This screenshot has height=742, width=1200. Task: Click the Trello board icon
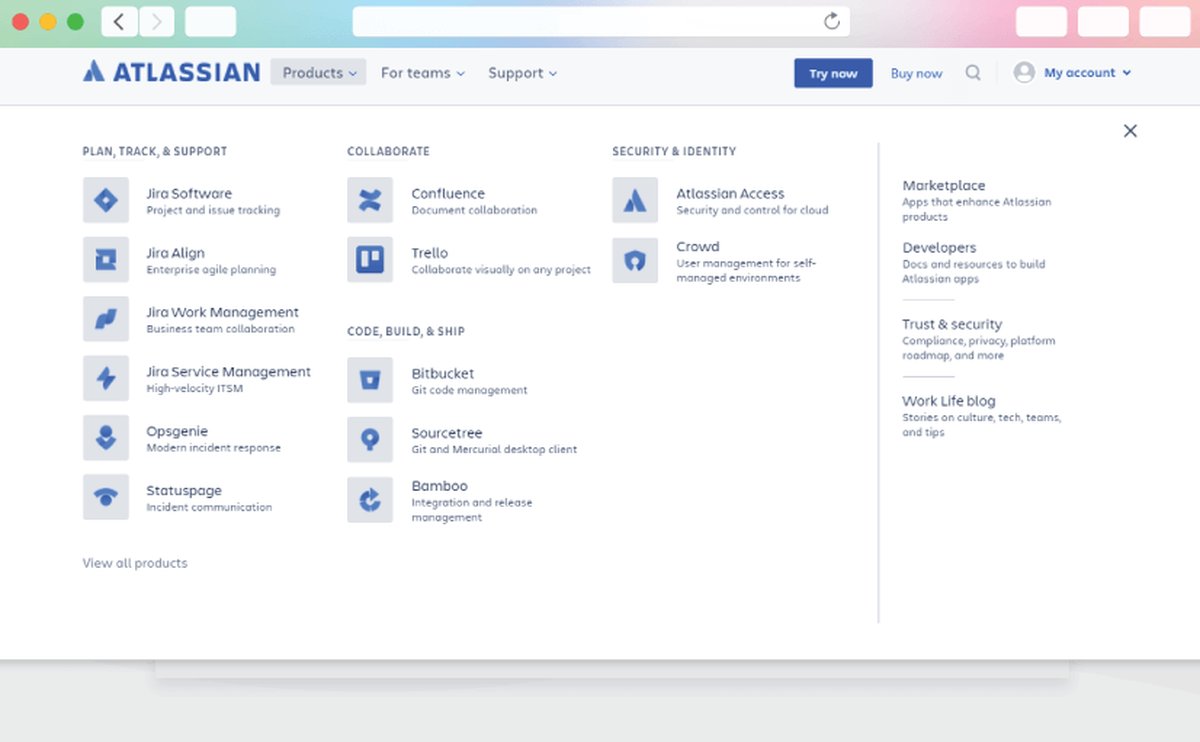370,260
